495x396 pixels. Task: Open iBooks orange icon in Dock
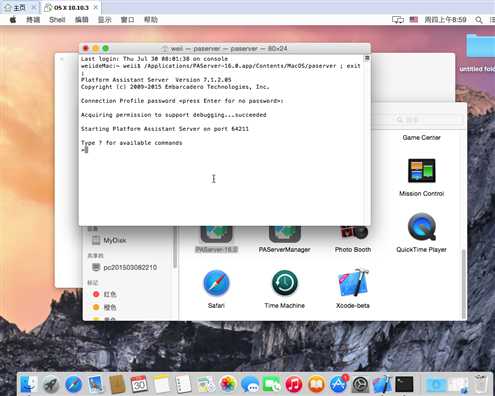(x=316, y=385)
